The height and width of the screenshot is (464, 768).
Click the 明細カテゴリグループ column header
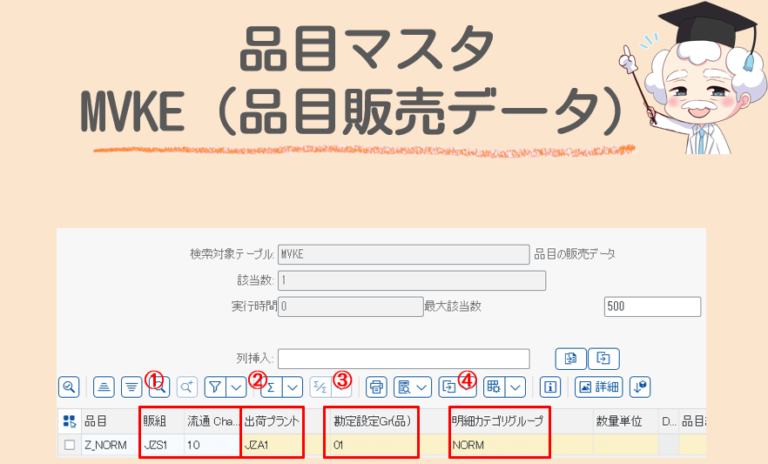(x=500, y=421)
